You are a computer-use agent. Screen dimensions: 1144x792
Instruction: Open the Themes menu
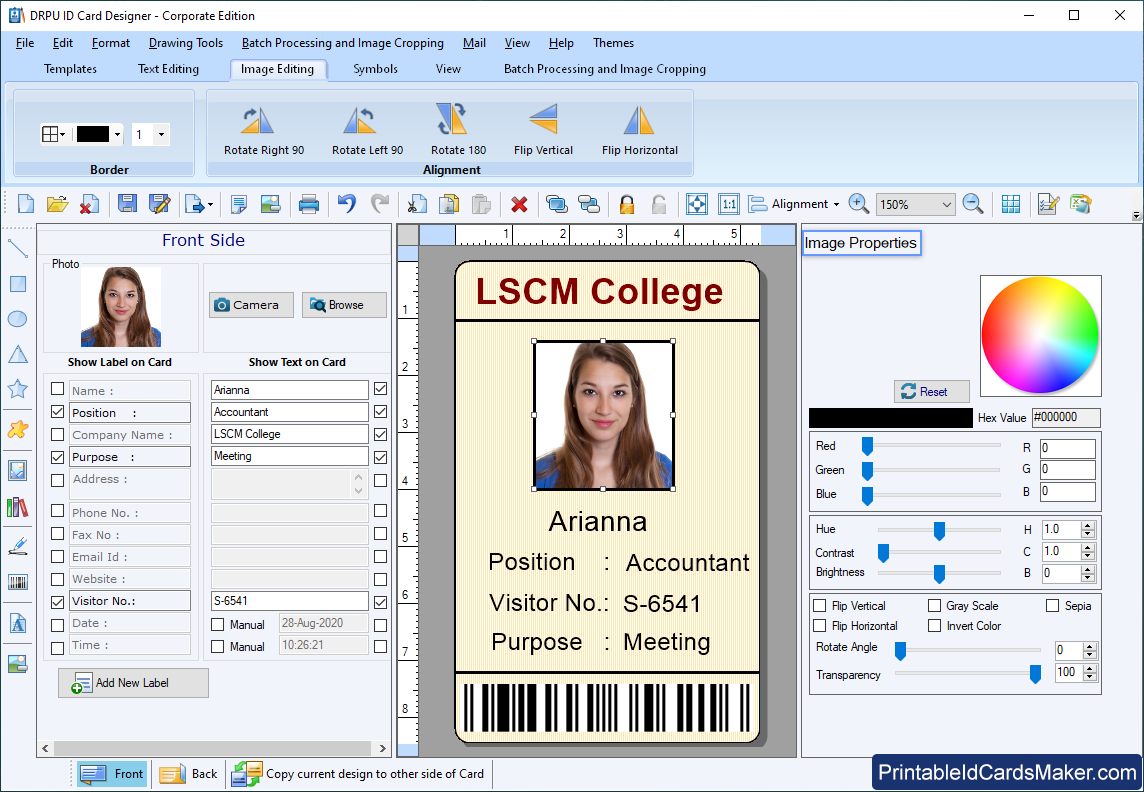click(x=613, y=43)
